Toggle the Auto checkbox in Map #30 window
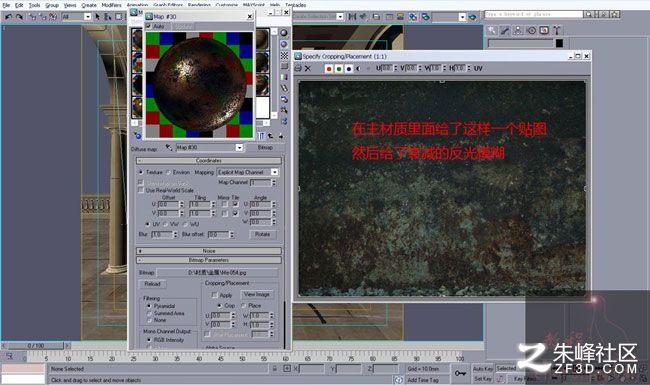The width and height of the screenshot is (650, 385). [149, 26]
